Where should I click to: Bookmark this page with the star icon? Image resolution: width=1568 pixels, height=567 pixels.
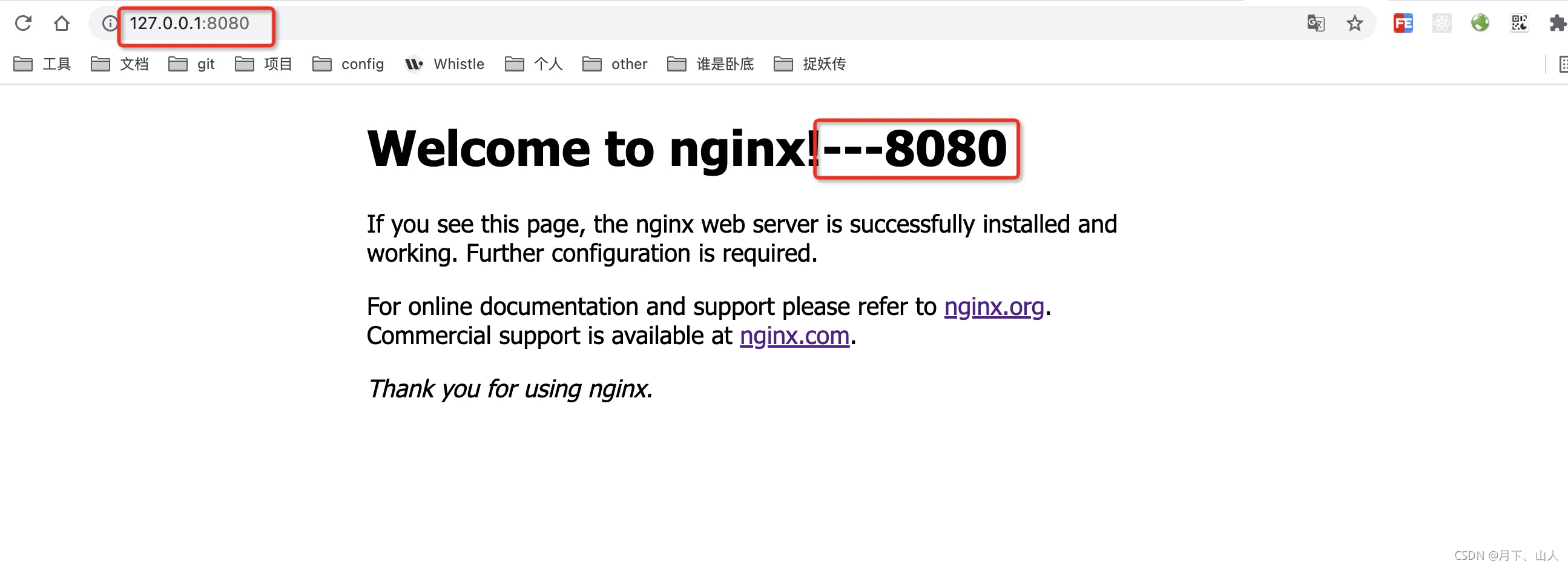coord(1354,23)
